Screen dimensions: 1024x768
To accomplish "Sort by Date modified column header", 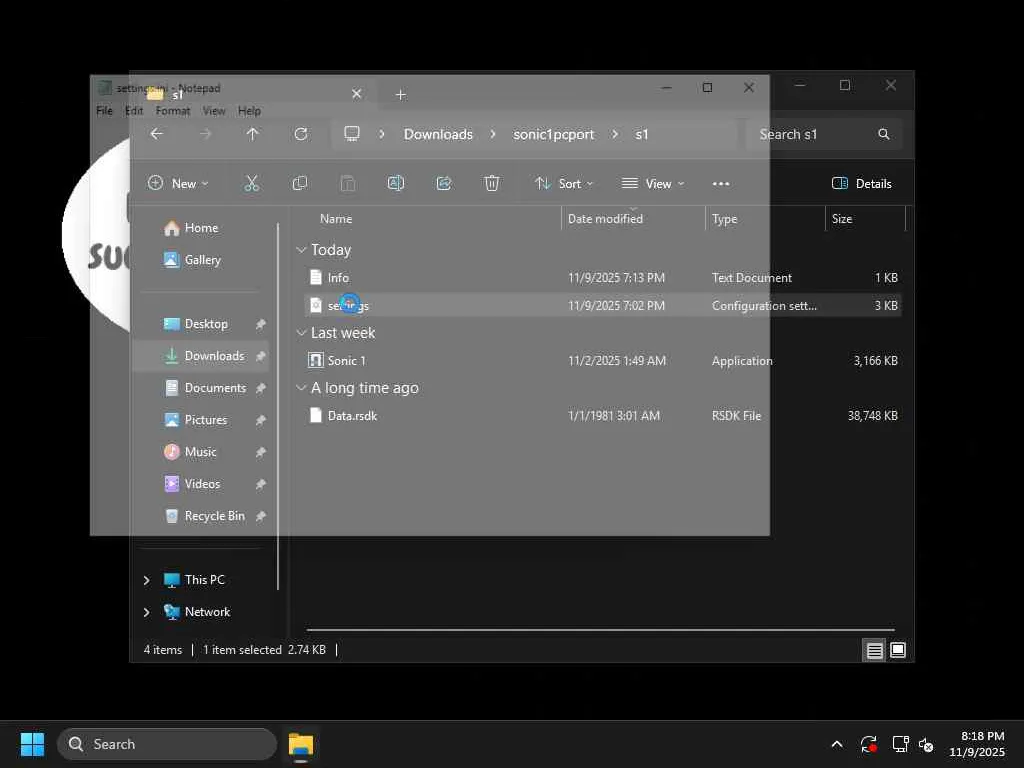I will 605,219.
